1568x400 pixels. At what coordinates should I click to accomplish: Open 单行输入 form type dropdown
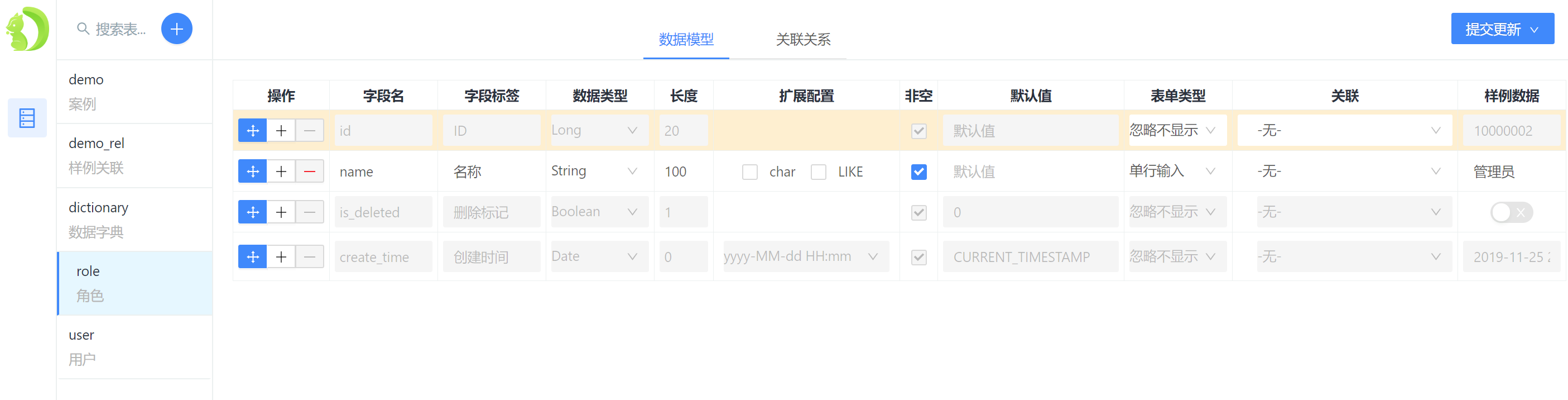click(1178, 172)
